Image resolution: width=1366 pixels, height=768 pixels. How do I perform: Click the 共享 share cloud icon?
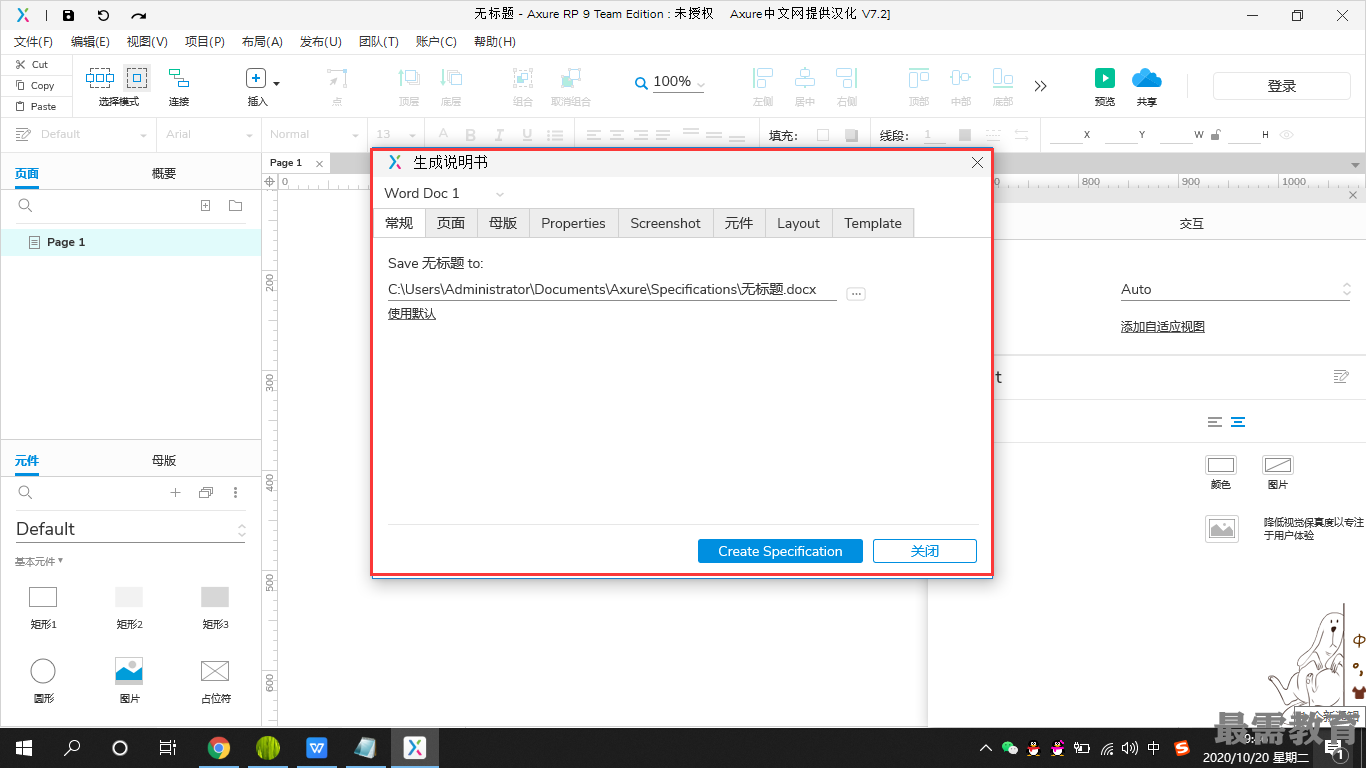pyautogui.click(x=1146, y=78)
